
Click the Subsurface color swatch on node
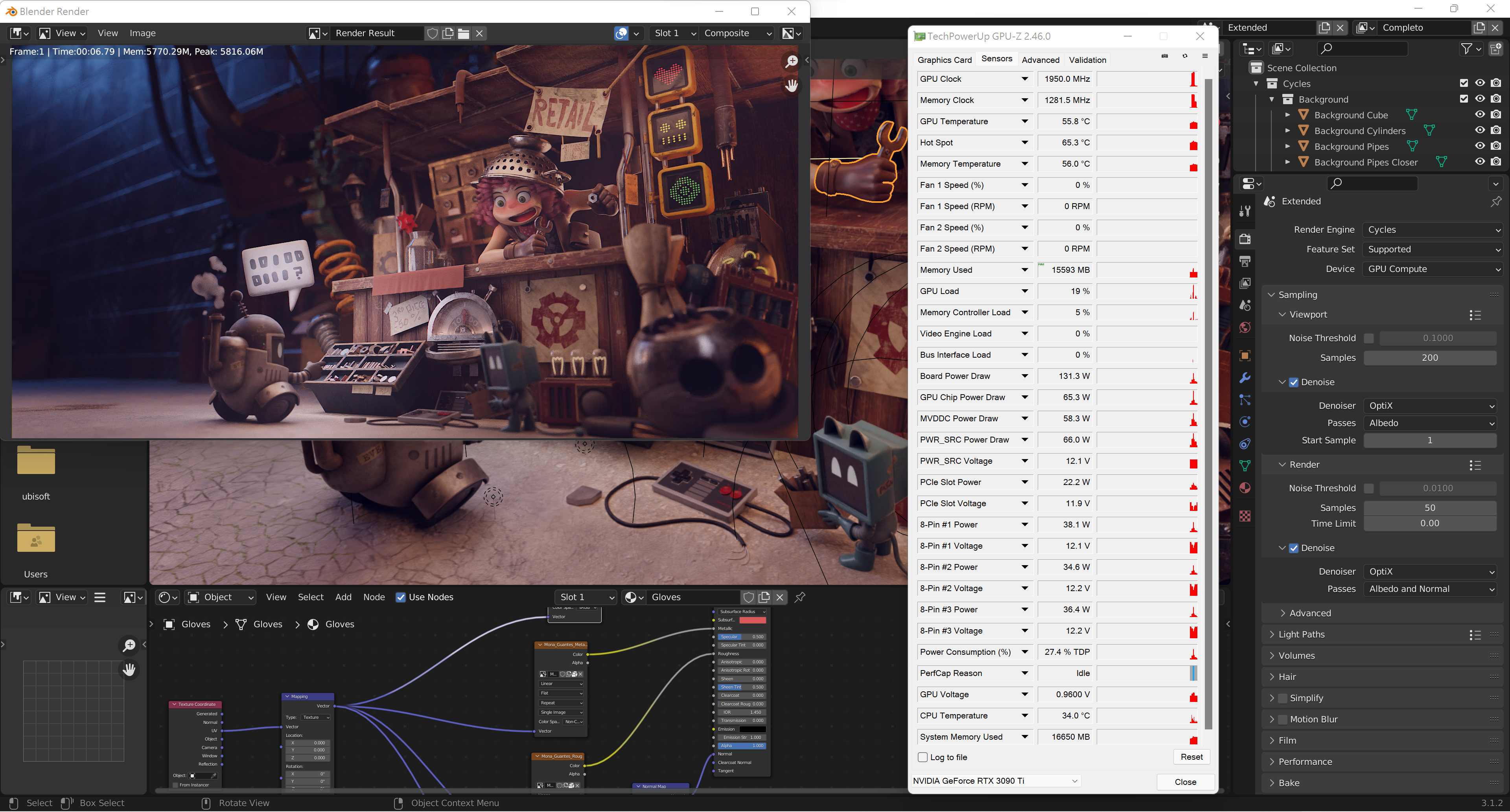[x=752, y=620]
